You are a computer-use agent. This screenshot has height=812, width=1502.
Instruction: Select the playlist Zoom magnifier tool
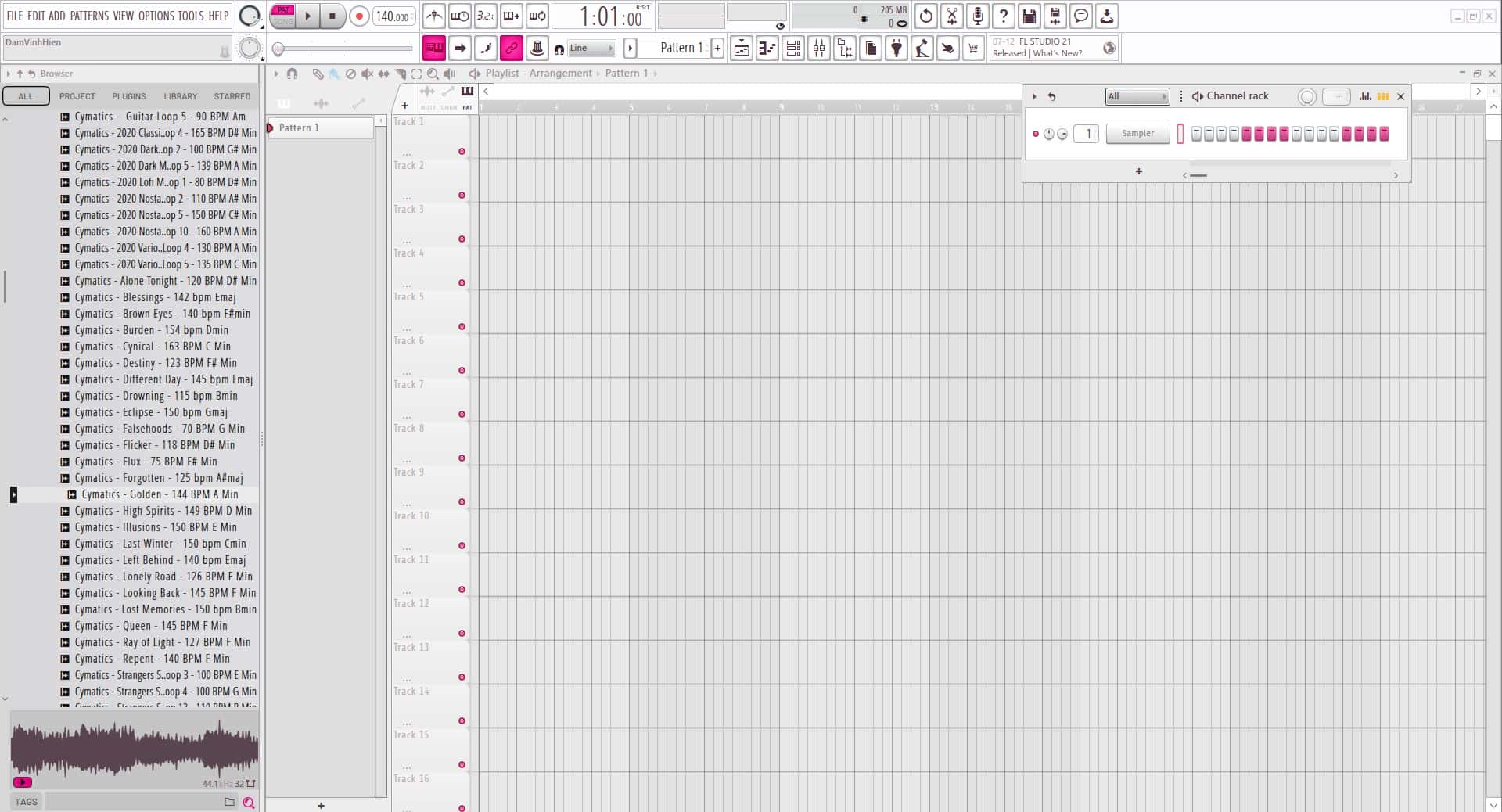[x=433, y=74]
